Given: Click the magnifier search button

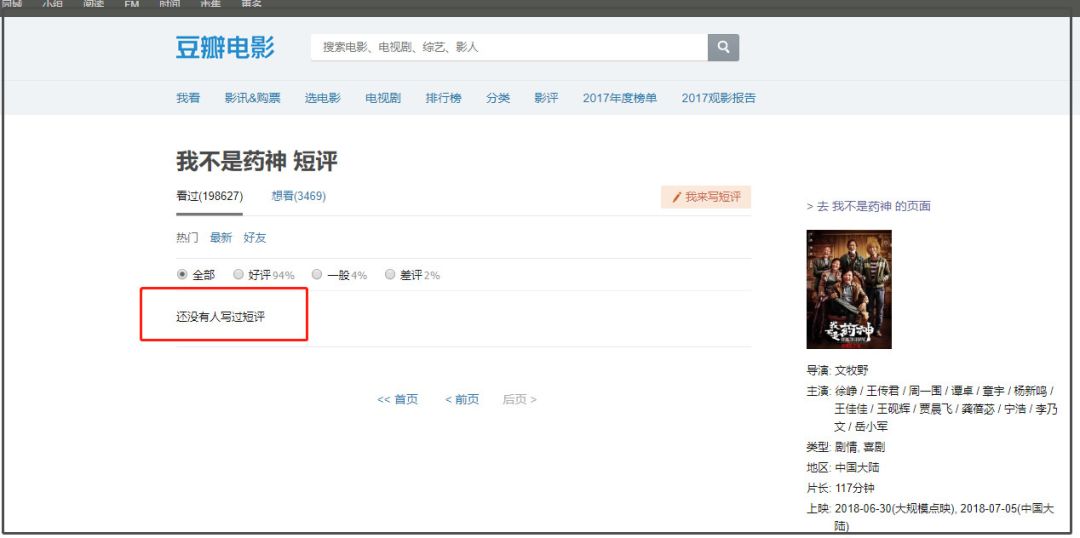Looking at the screenshot, I should [723, 48].
